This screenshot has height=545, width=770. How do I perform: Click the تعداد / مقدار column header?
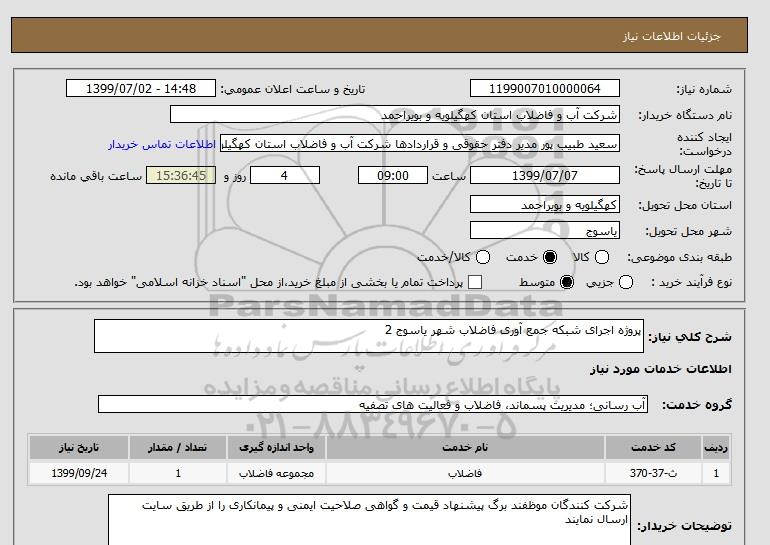click(x=178, y=447)
